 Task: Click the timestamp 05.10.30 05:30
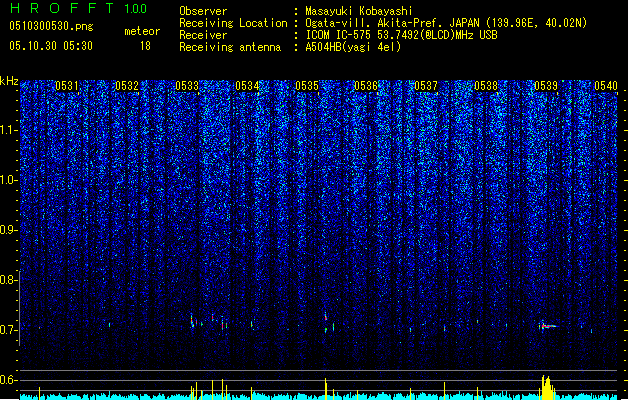click(51, 46)
